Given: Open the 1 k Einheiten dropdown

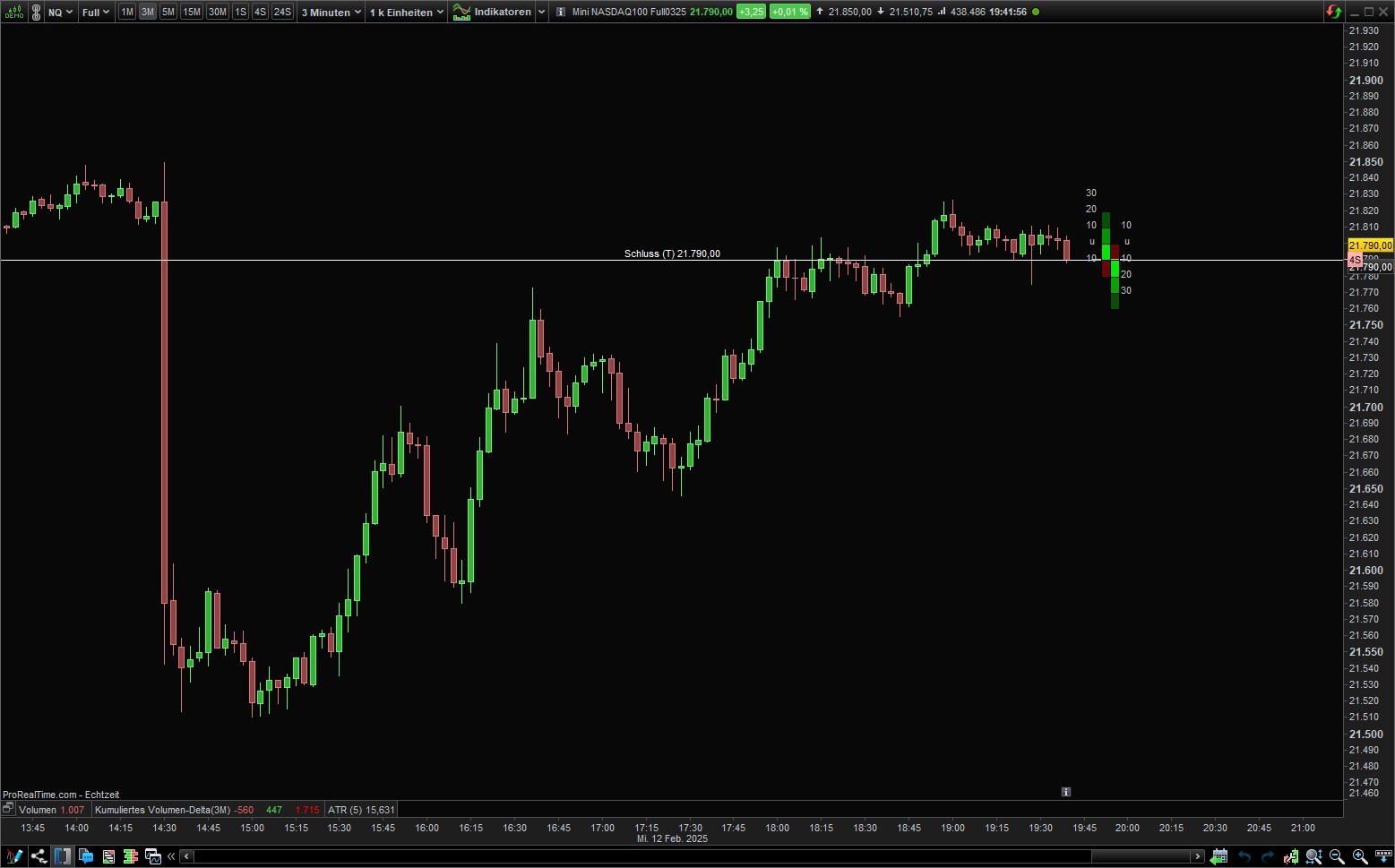Looking at the screenshot, I should pyautogui.click(x=406, y=12).
